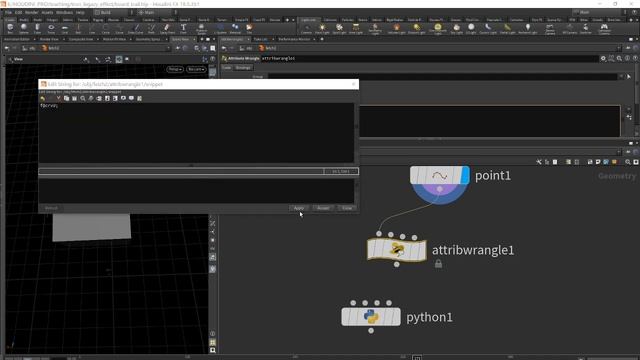Open the File menu
640x360 pixels.
8,13
